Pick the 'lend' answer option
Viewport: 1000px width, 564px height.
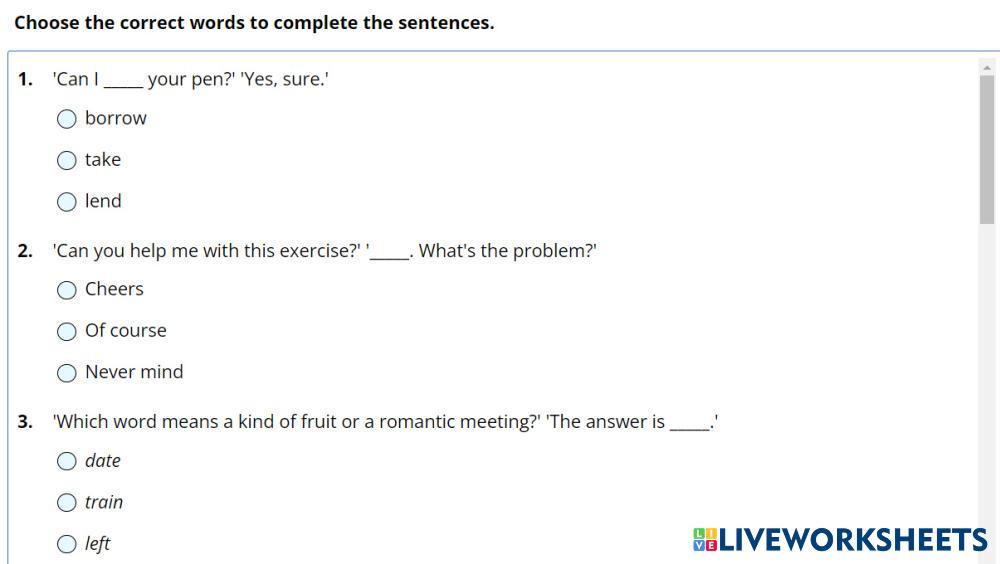(67, 202)
